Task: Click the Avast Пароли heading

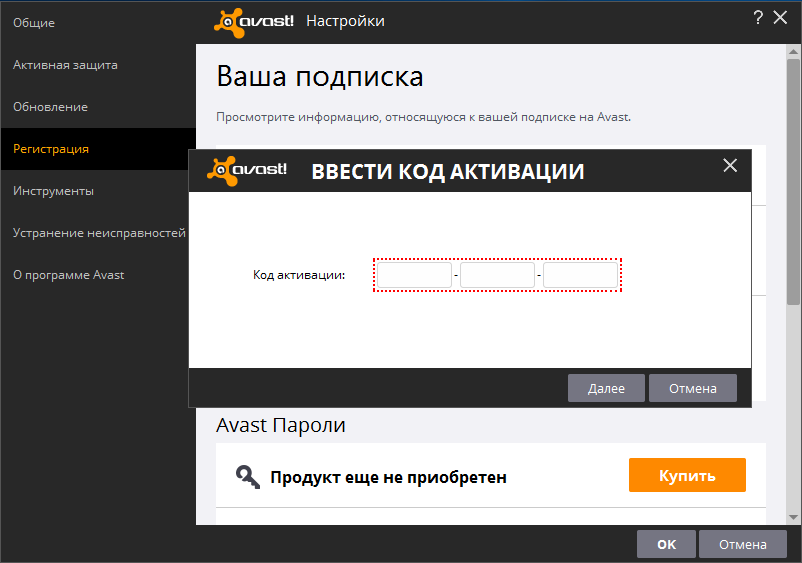Action: (x=281, y=425)
